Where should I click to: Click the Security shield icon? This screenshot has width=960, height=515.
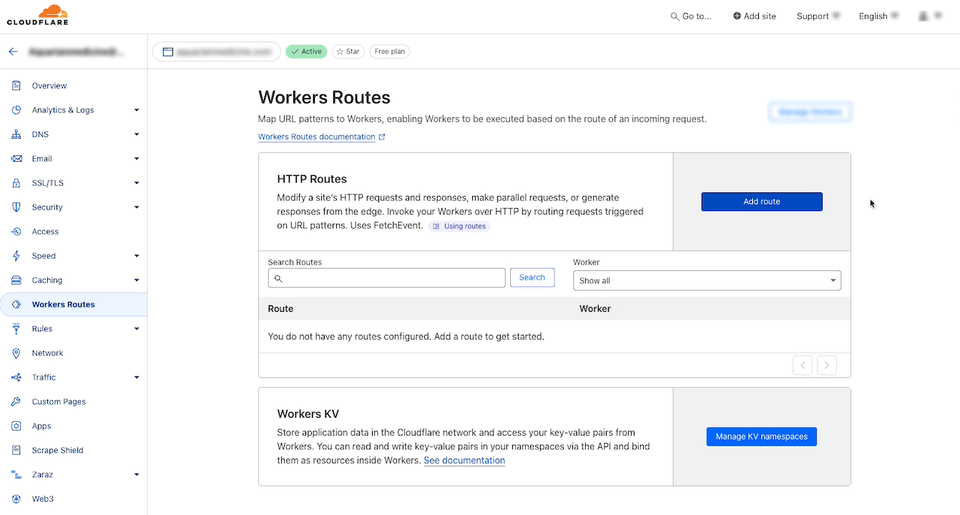pyautogui.click(x=17, y=207)
